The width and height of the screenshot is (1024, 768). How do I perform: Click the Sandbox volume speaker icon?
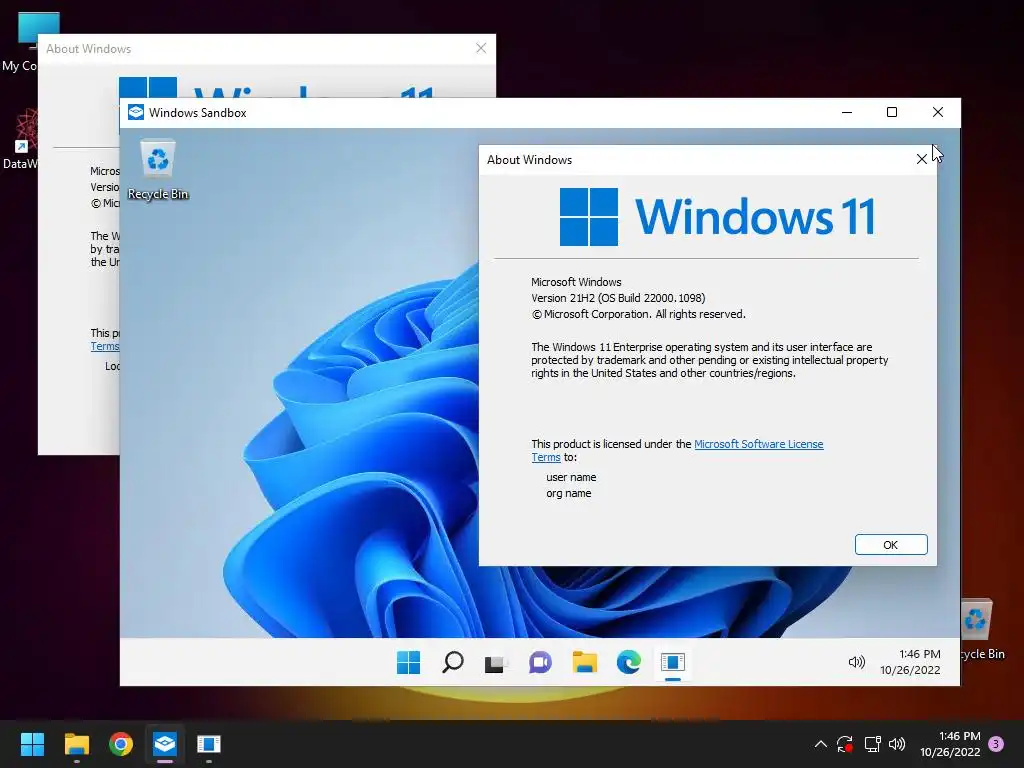[x=856, y=662]
